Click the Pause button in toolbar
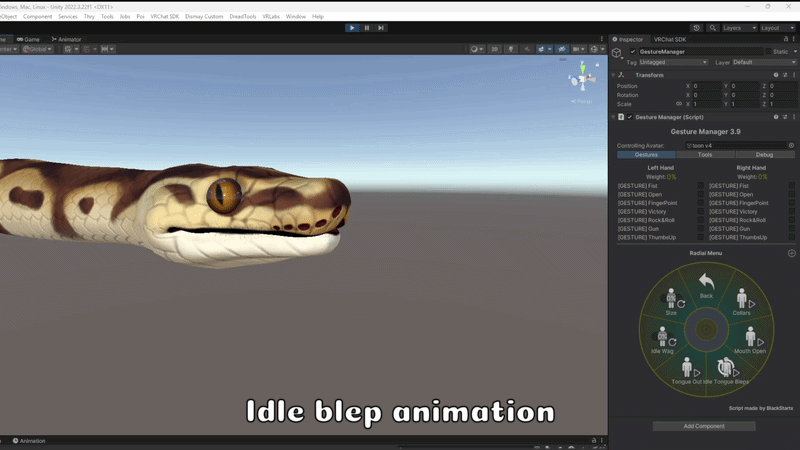800x450 pixels. [x=366, y=28]
